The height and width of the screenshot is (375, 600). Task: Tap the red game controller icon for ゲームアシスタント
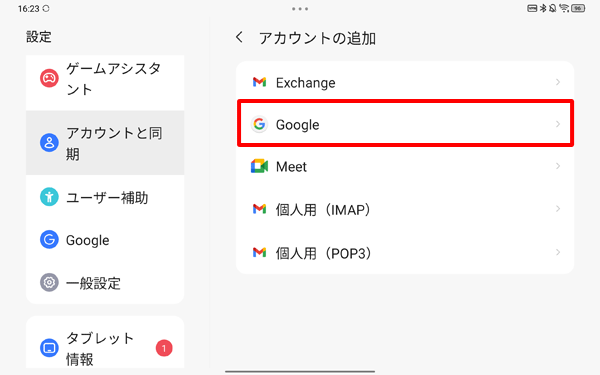point(49,78)
